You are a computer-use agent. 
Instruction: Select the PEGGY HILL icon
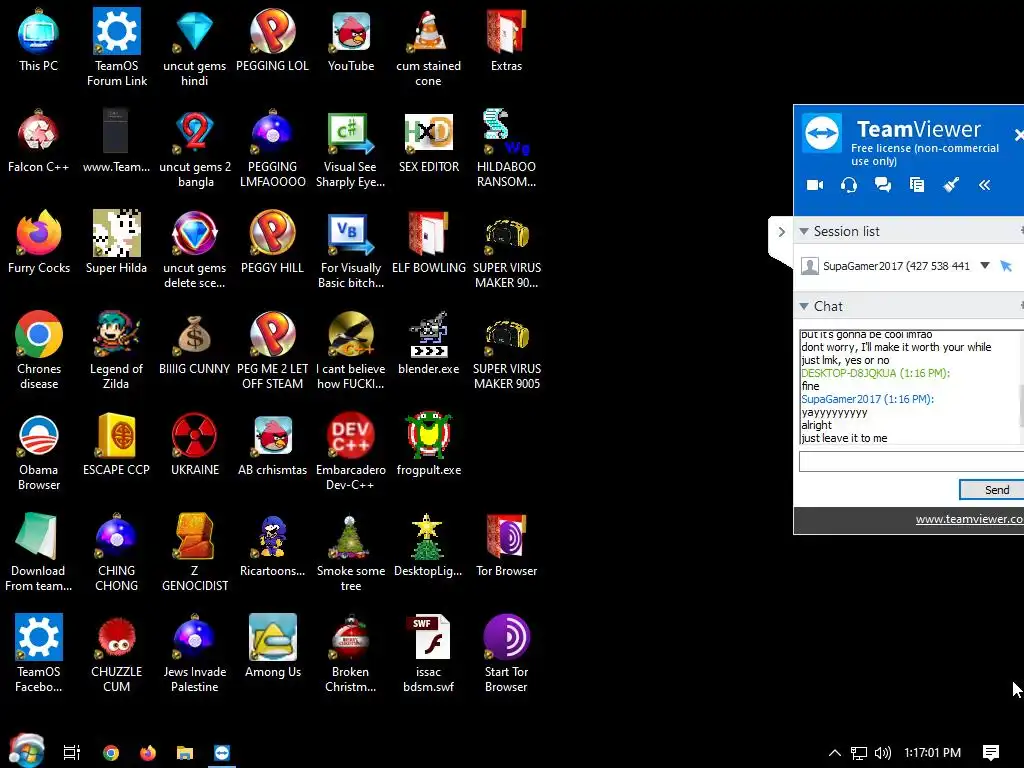tap(272, 243)
